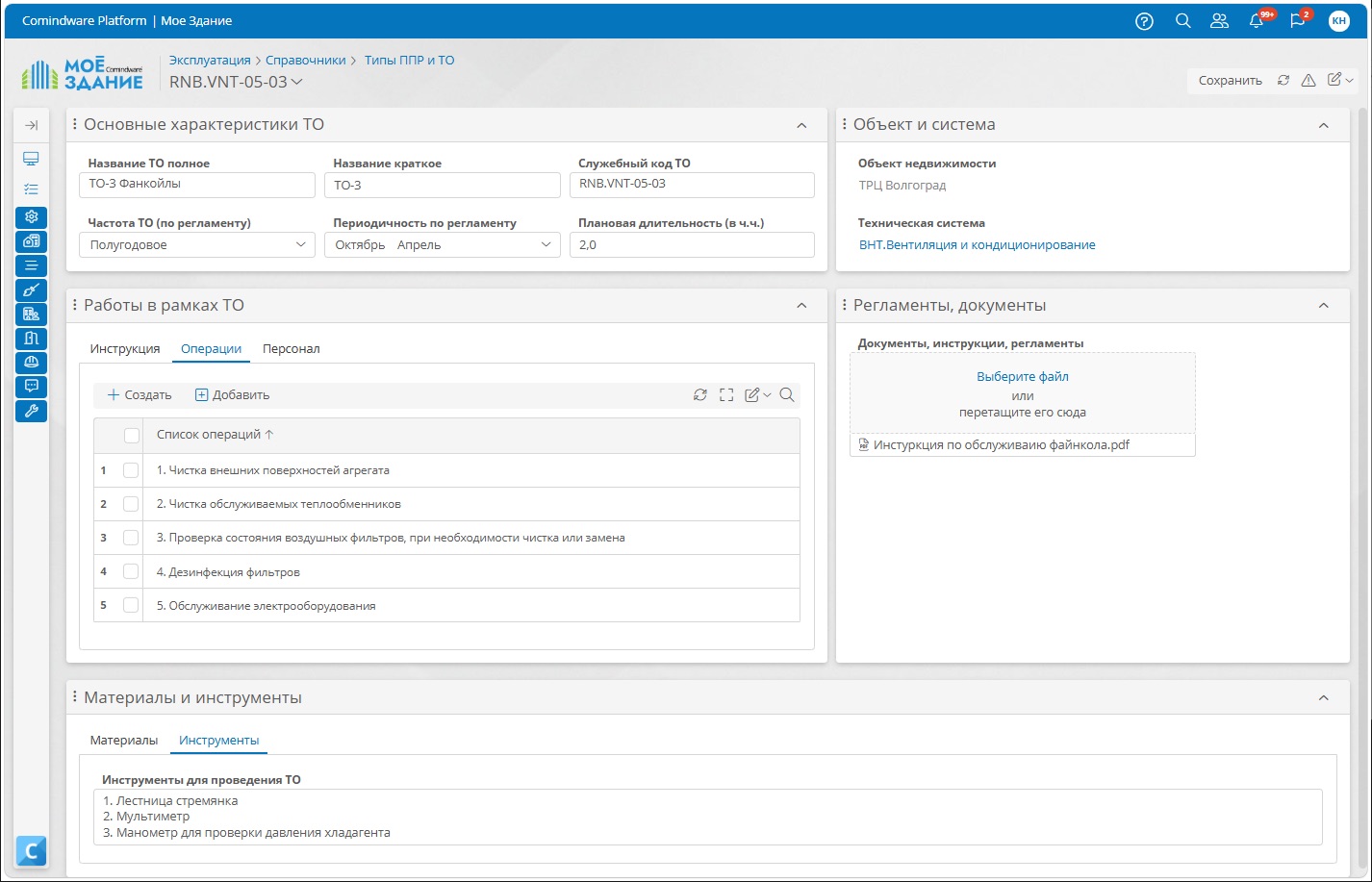Open the door section in sidebar
The width and height of the screenshot is (1372, 882).
click(31, 338)
